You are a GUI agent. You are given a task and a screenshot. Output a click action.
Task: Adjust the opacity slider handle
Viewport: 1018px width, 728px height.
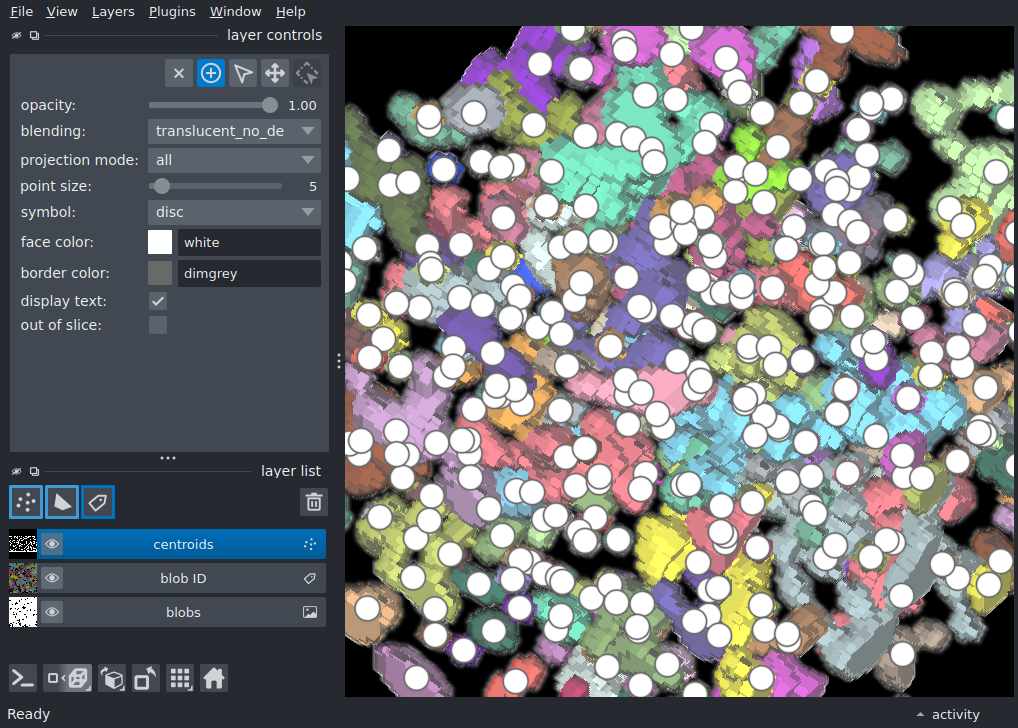(x=269, y=105)
